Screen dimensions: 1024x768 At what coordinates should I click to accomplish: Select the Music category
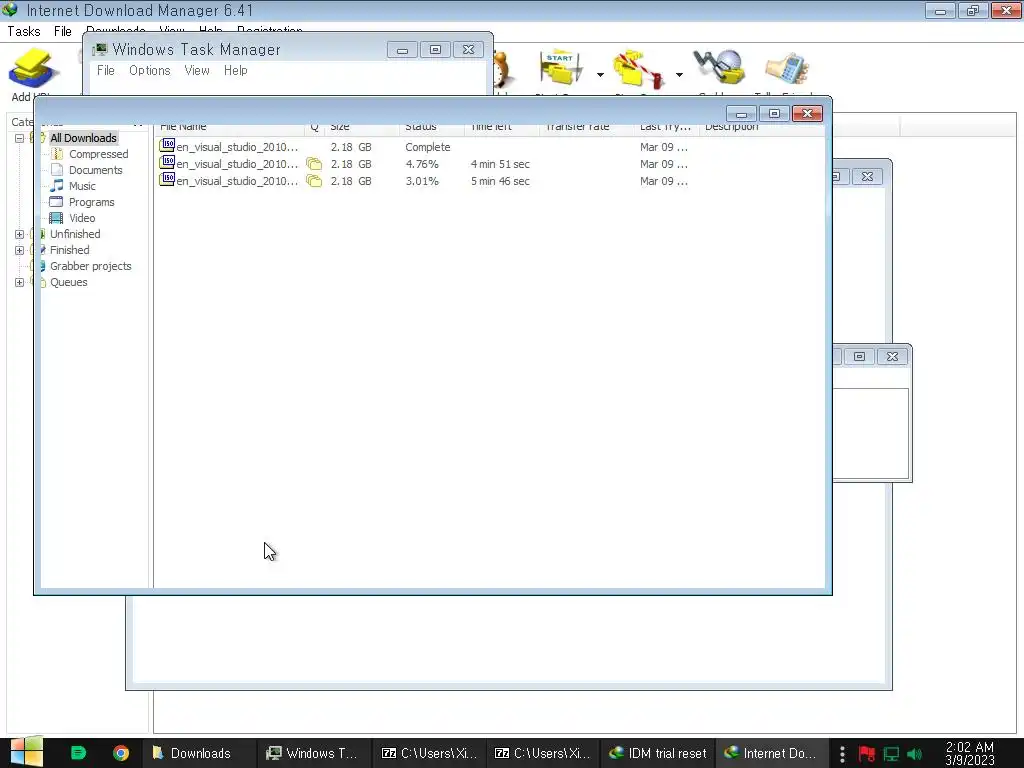pyautogui.click(x=82, y=186)
